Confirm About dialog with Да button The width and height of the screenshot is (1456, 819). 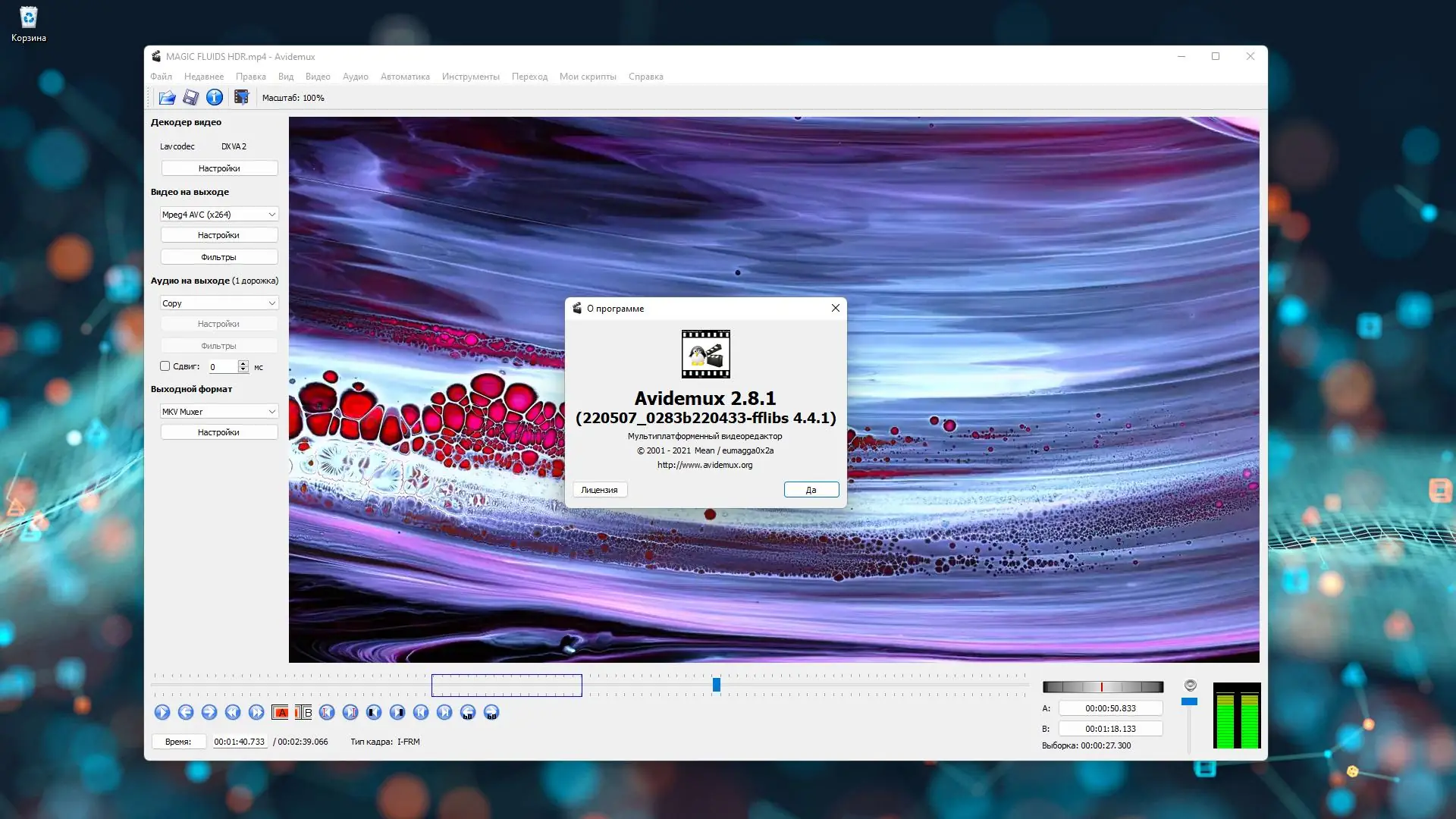tap(811, 490)
